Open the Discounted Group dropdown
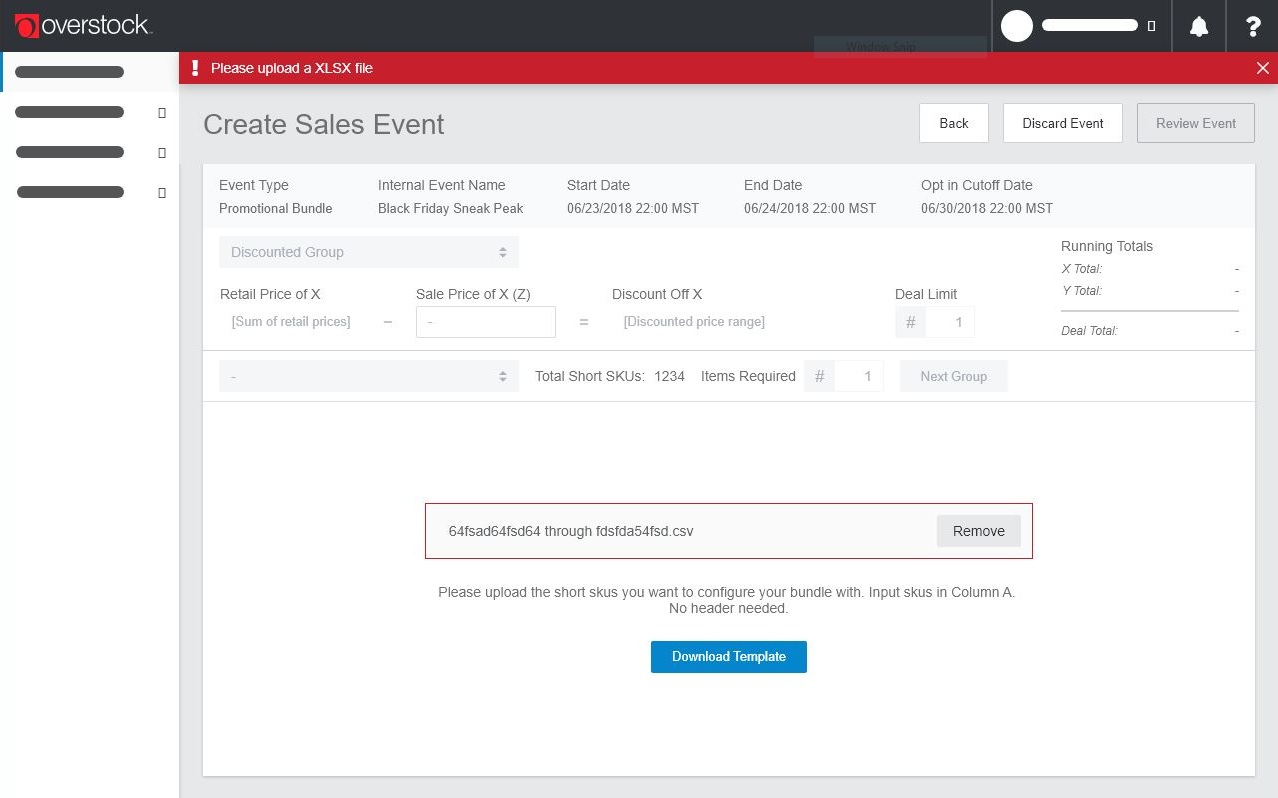 [368, 252]
